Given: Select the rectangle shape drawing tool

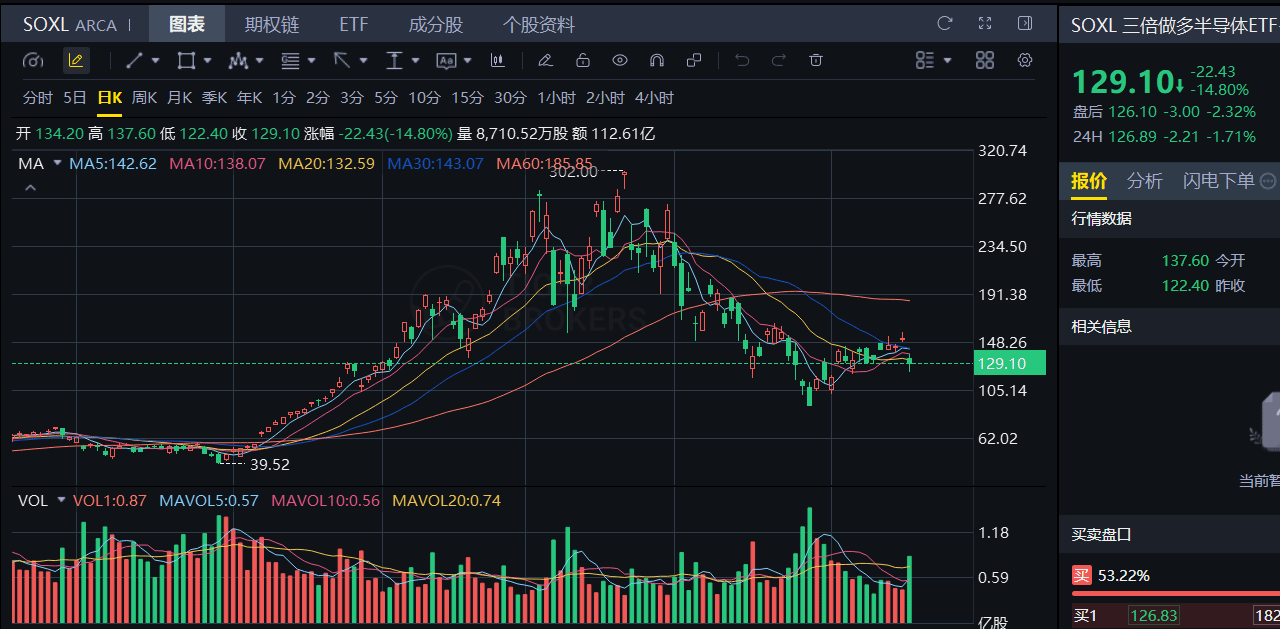Looking at the screenshot, I should (186, 61).
